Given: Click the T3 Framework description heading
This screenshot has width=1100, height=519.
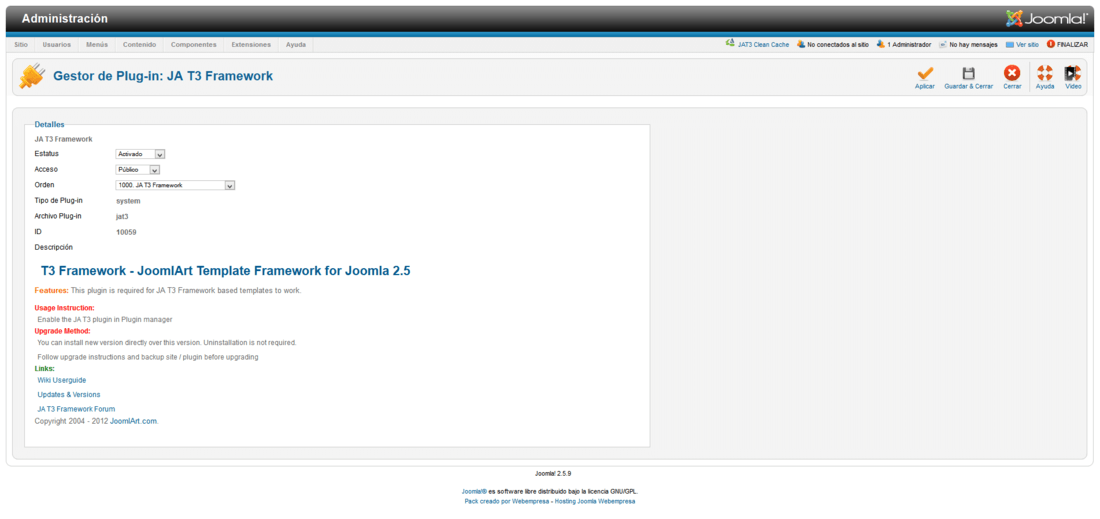Looking at the screenshot, I should (x=226, y=271).
